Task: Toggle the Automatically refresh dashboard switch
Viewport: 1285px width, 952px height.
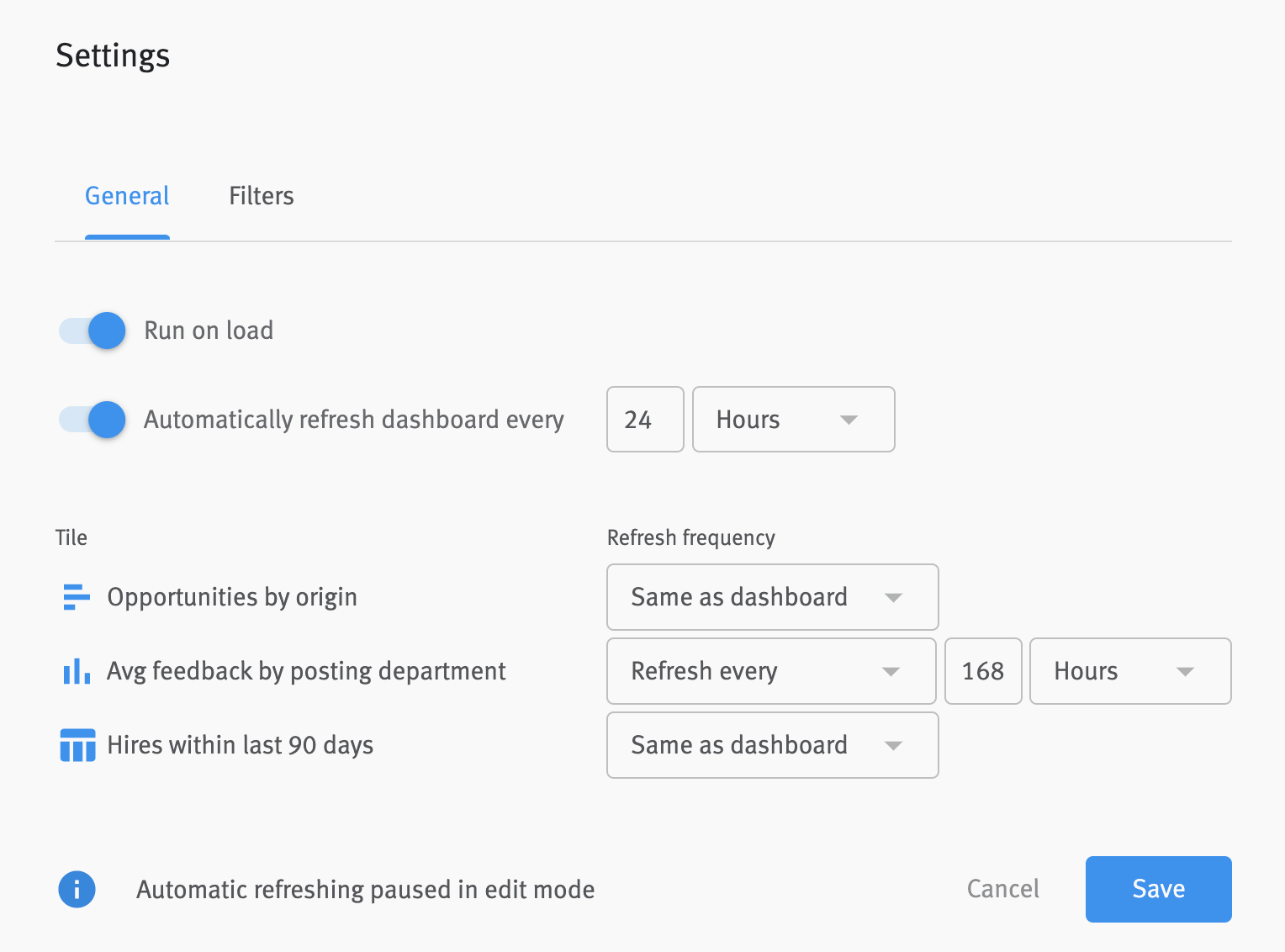Action: pos(91,420)
